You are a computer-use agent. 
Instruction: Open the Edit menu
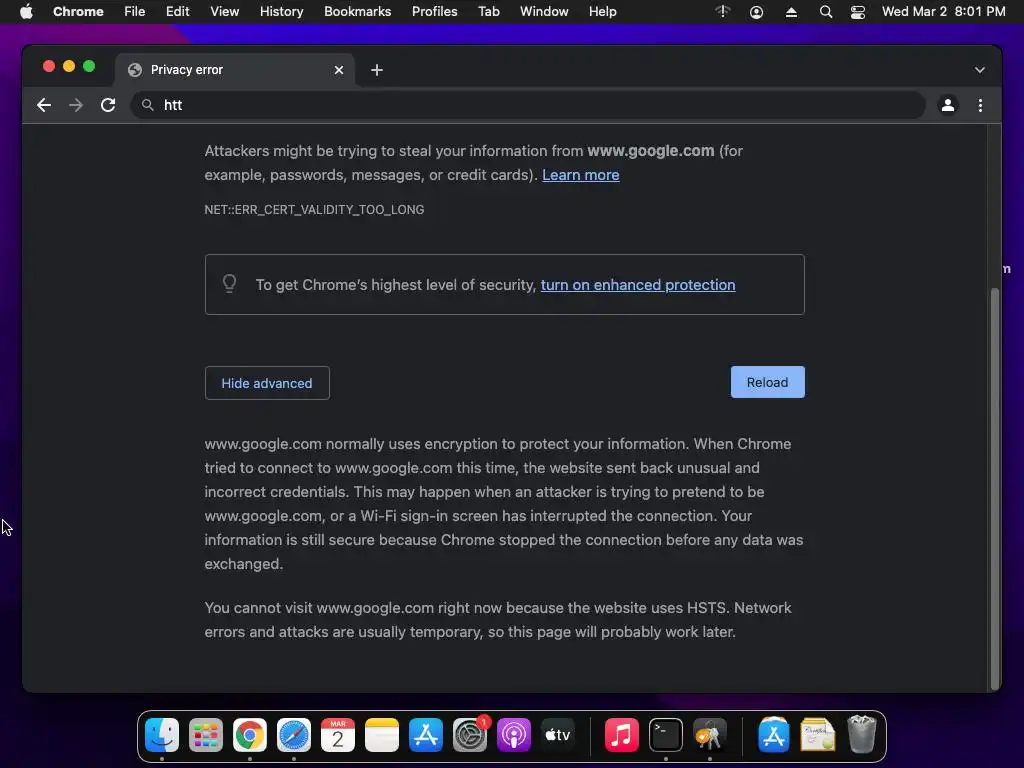pyautogui.click(x=177, y=12)
